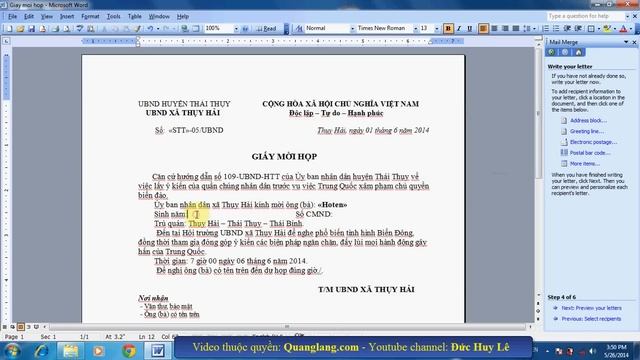Open the font color dropdown arrow

[631, 29]
